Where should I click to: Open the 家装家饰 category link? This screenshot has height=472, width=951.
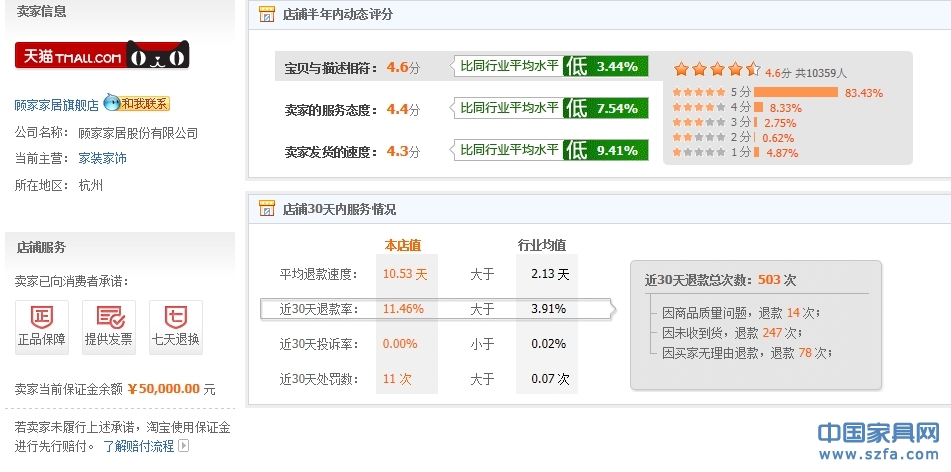click(x=103, y=158)
